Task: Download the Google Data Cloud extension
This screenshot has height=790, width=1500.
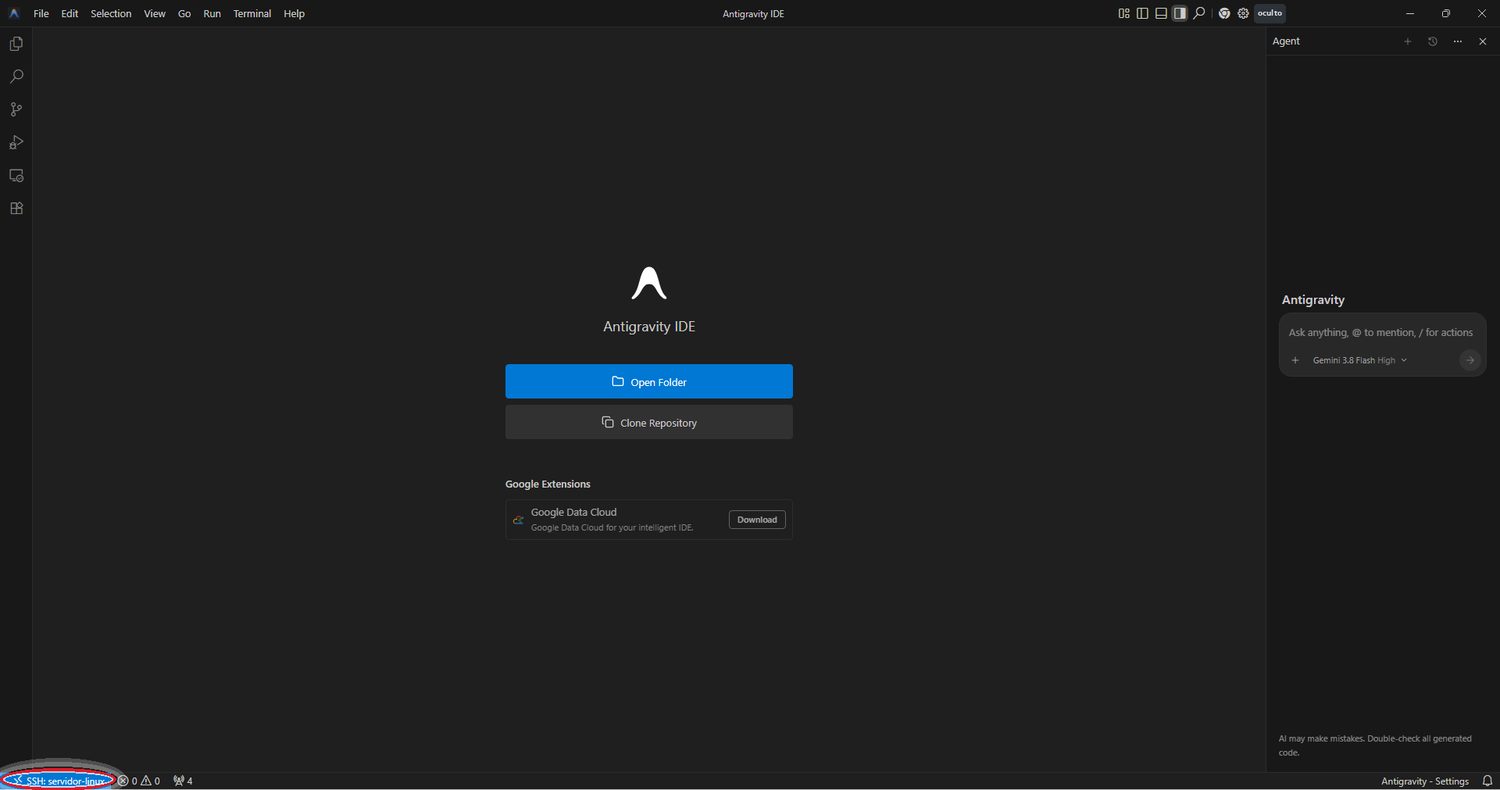Action: click(757, 520)
